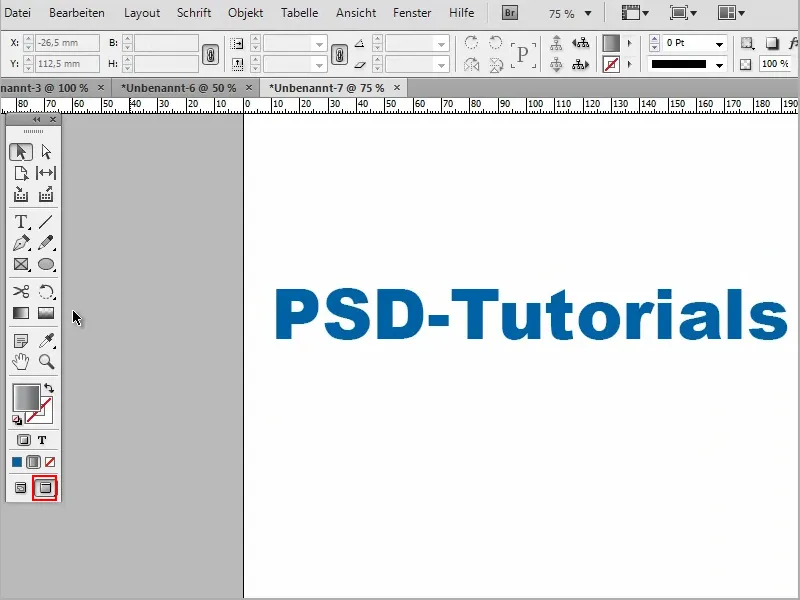Open the Objekt menu
This screenshot has width=800, height=600.
point(245,13)
